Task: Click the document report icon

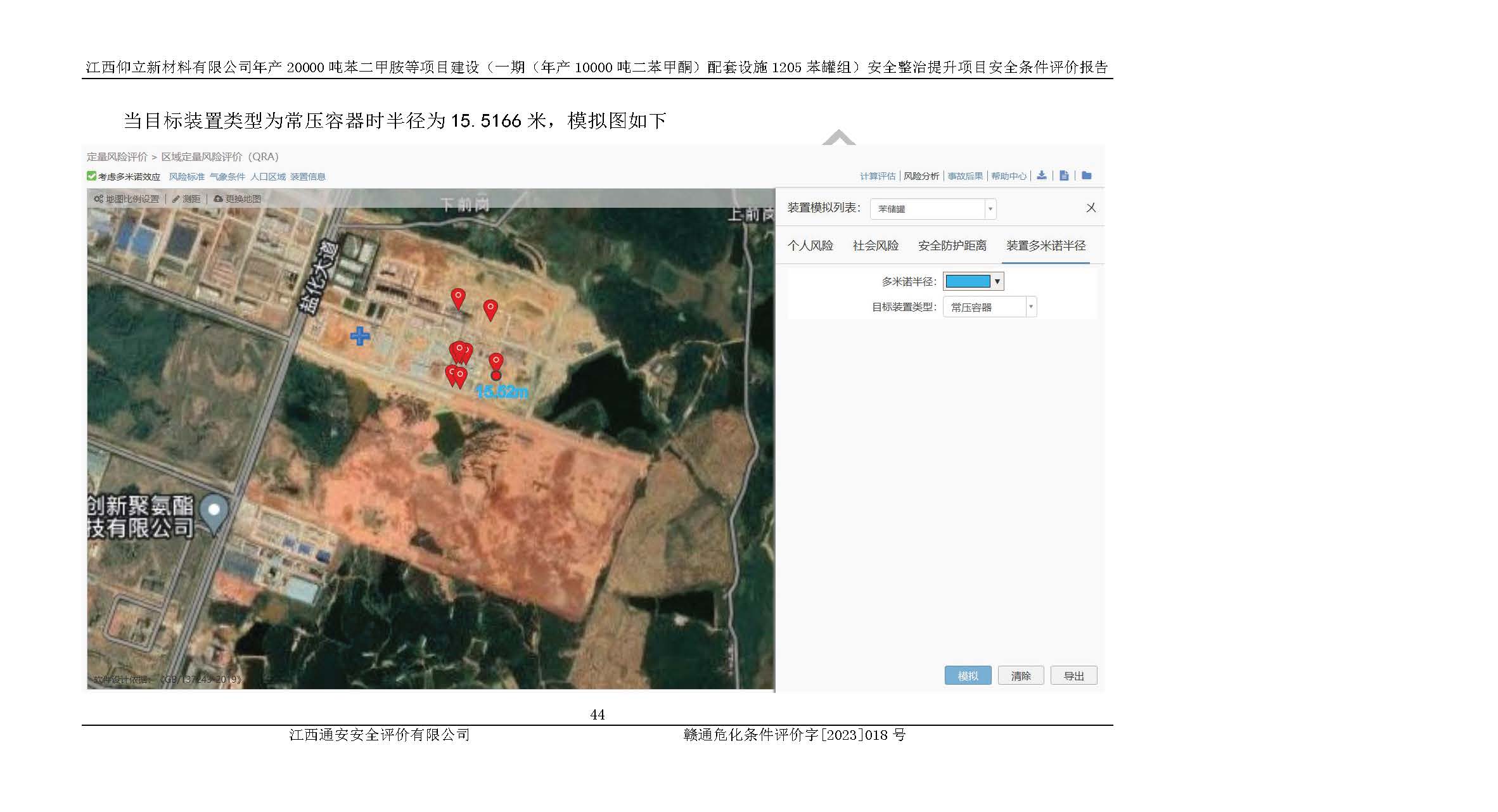Action: pyautogui.click(x=1064, y=175)
